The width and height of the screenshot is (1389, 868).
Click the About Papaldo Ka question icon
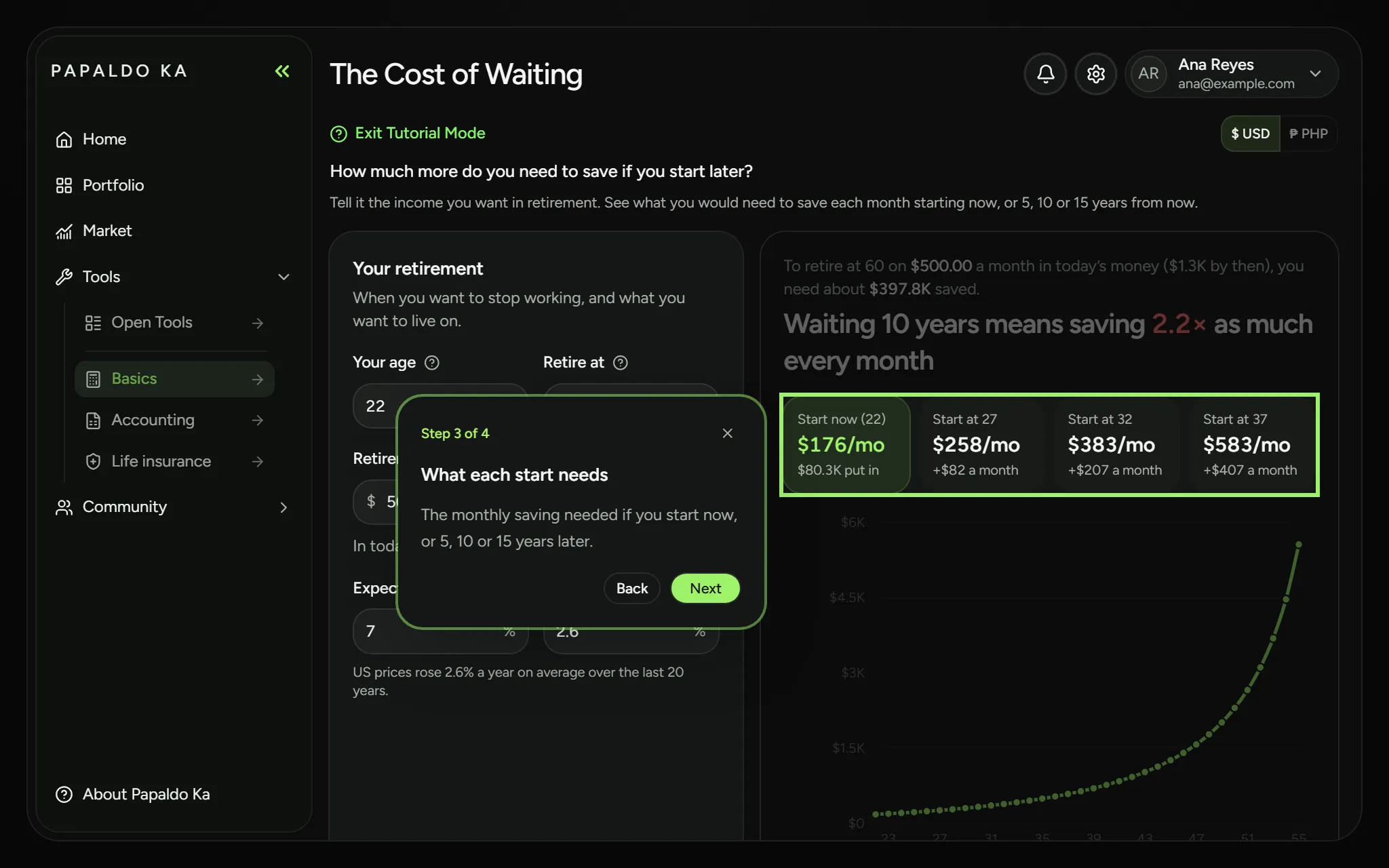pos(64,794)
